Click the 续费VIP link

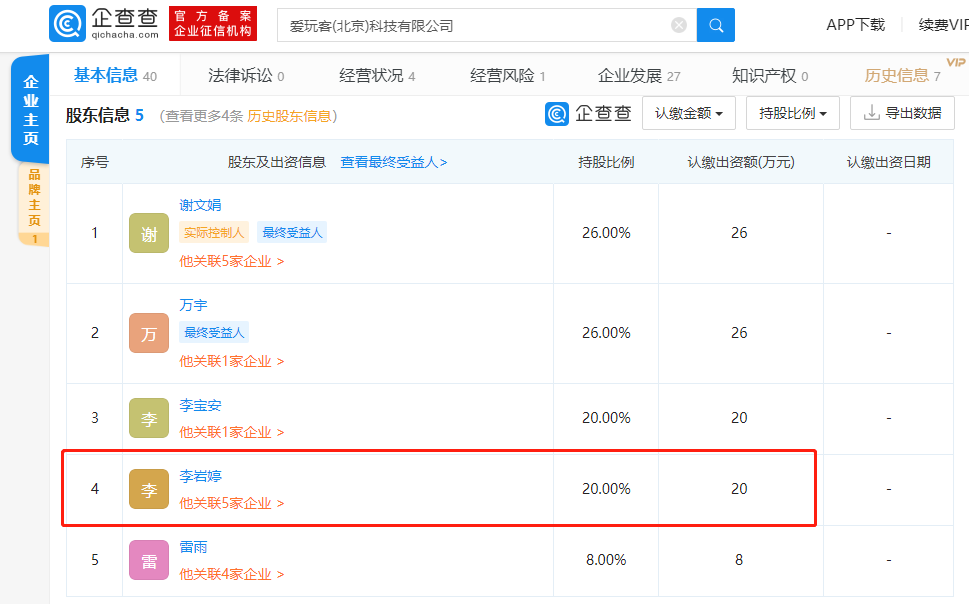point(943,25)
